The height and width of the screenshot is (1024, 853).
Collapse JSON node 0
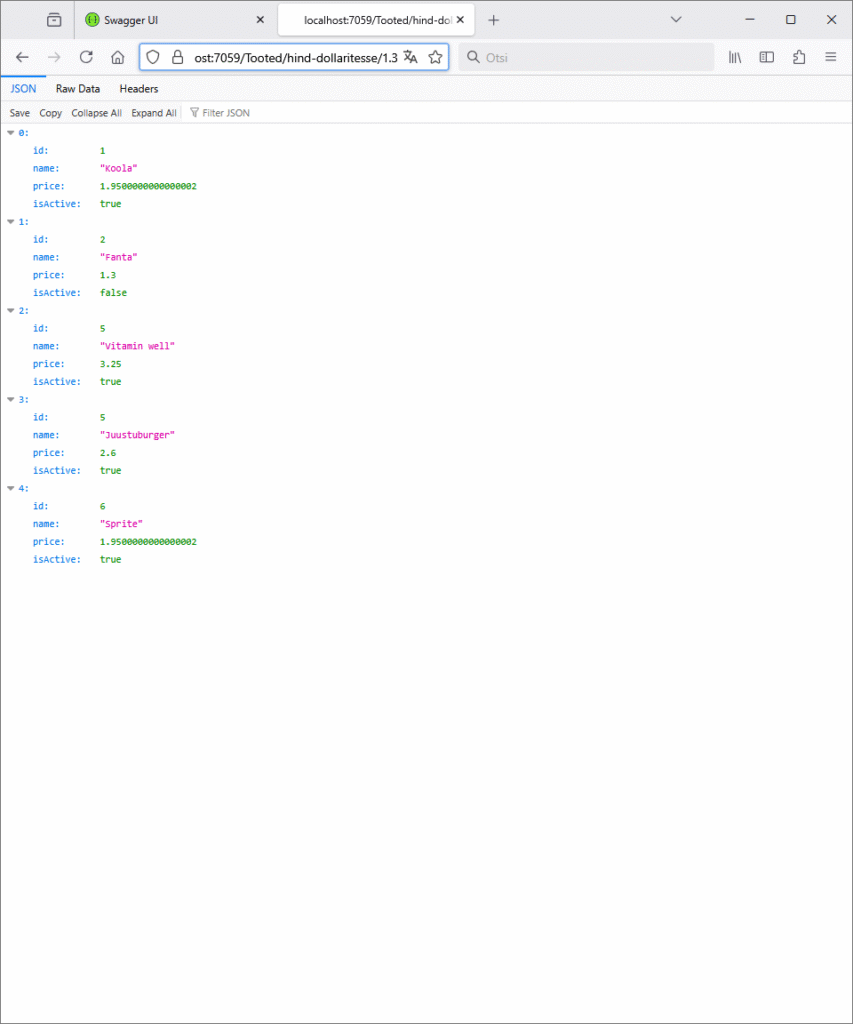click(11, 133)
